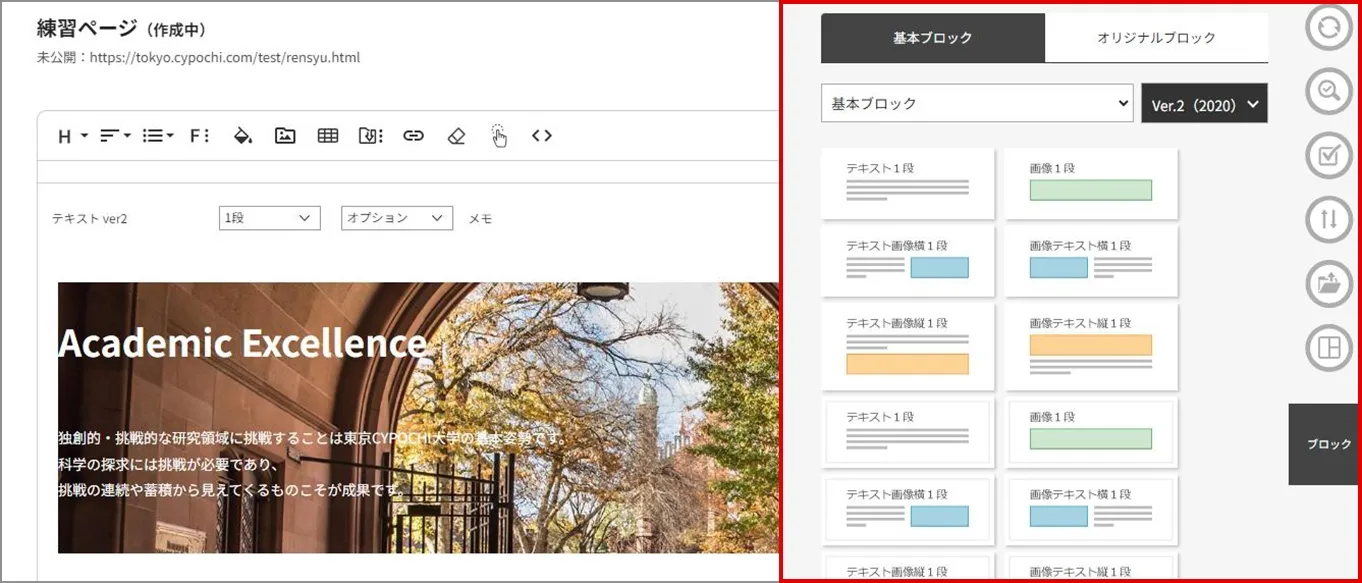This screenshot has height=583, width=1362.
Task: Select the paint bucket fill color tool
Action: (242, 136)
